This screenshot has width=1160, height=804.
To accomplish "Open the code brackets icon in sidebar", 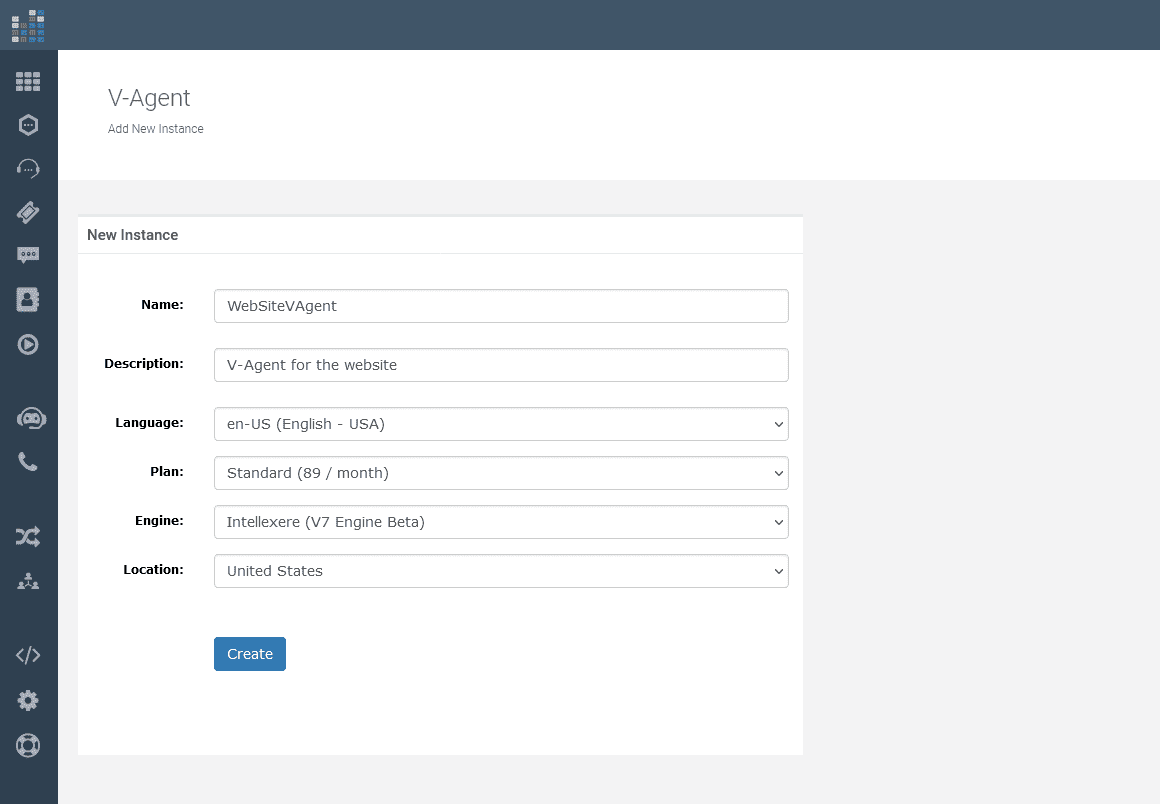I will [28, 655].
